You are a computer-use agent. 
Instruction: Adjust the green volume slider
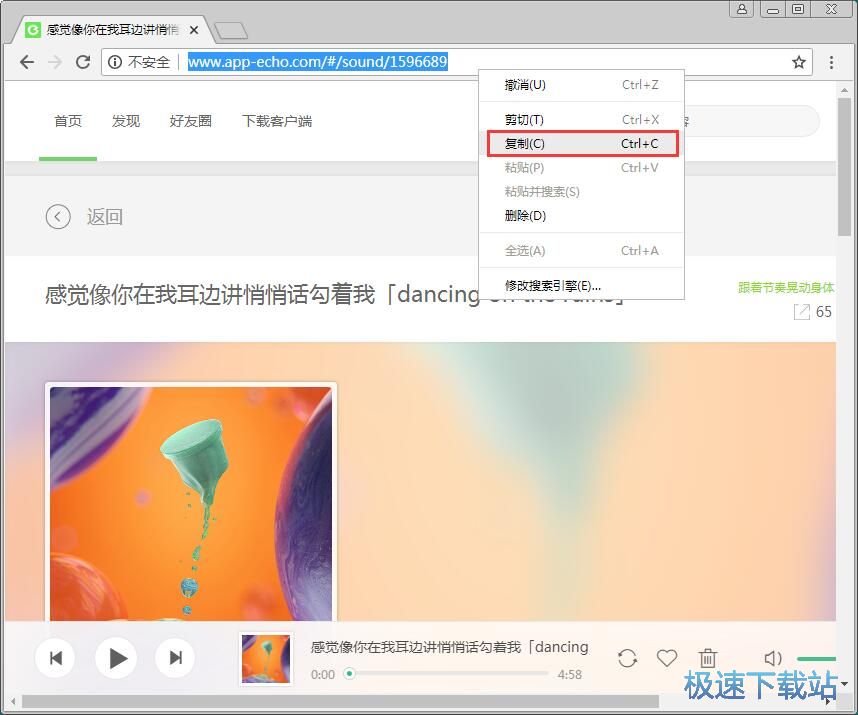(816, 659)
